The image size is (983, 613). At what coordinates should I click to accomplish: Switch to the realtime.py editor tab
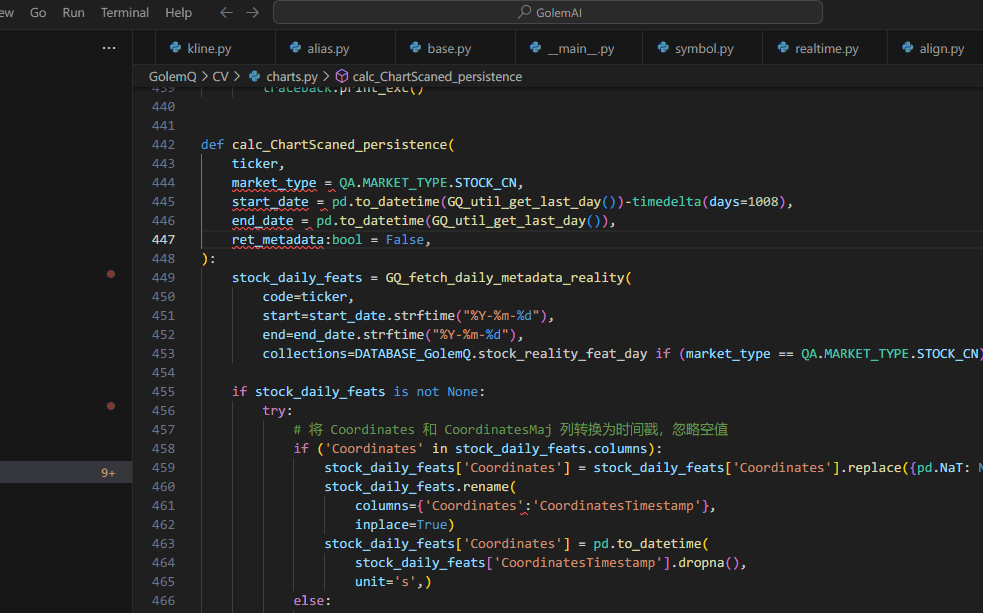coord(826,48)
